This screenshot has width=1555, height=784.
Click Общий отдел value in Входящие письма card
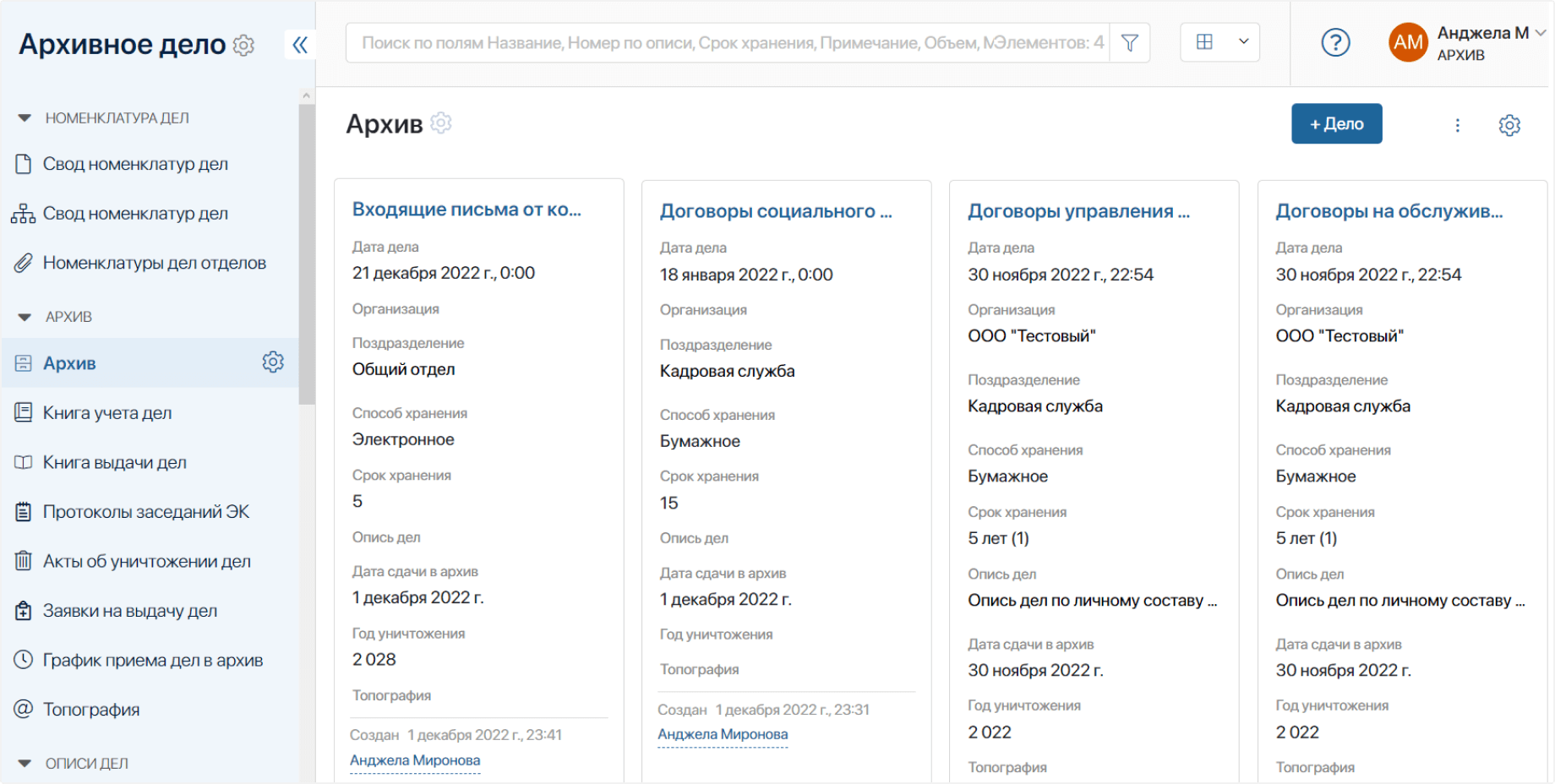click(x=403, y=369)
